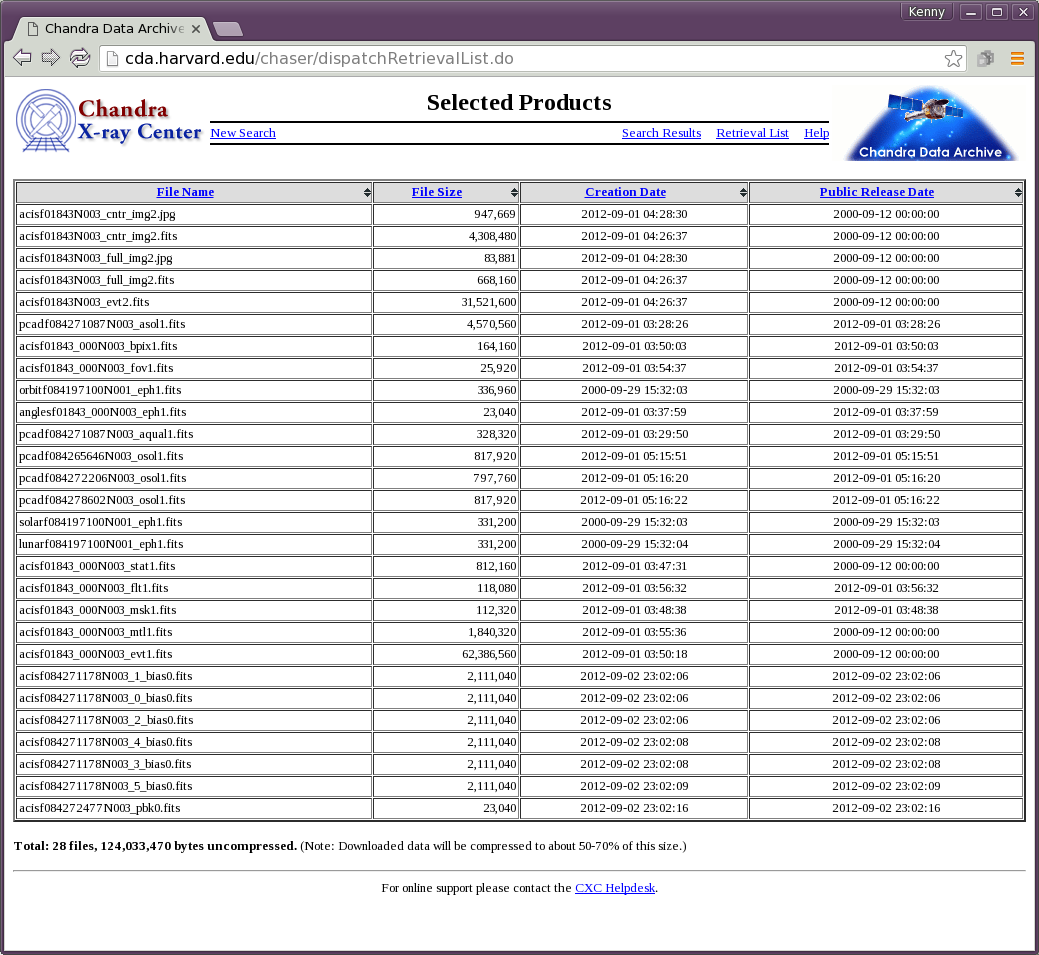Select acisf01843_000N003_stat1.fits file name
Image resolution: width=1039 pixels, height=955 pixels.
pos(97,565)
